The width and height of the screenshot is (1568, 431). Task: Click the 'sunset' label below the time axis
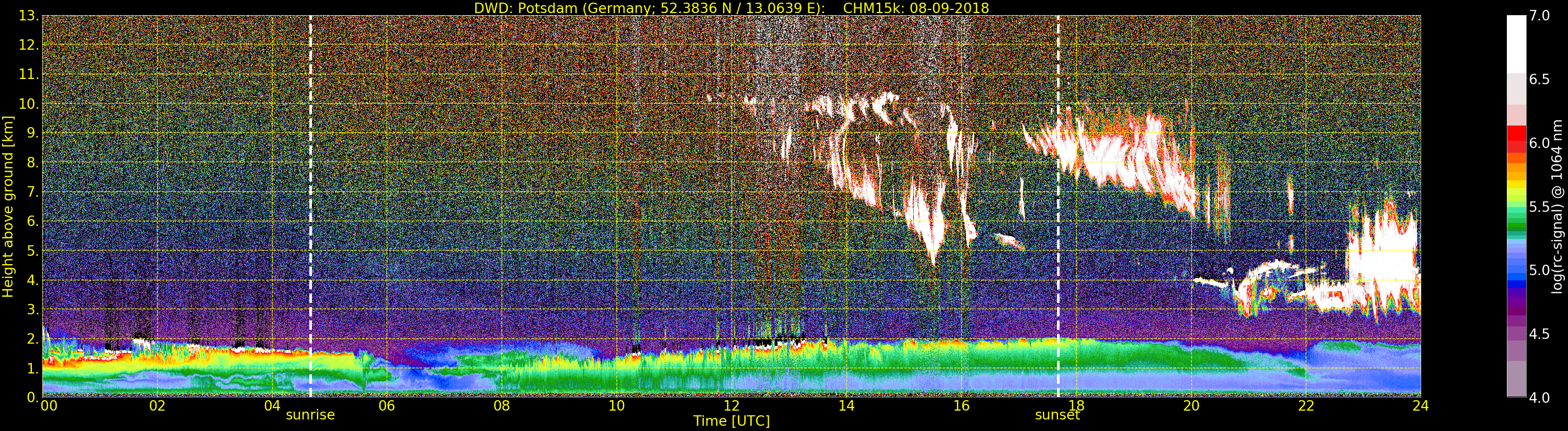[x=1058, y=415]
